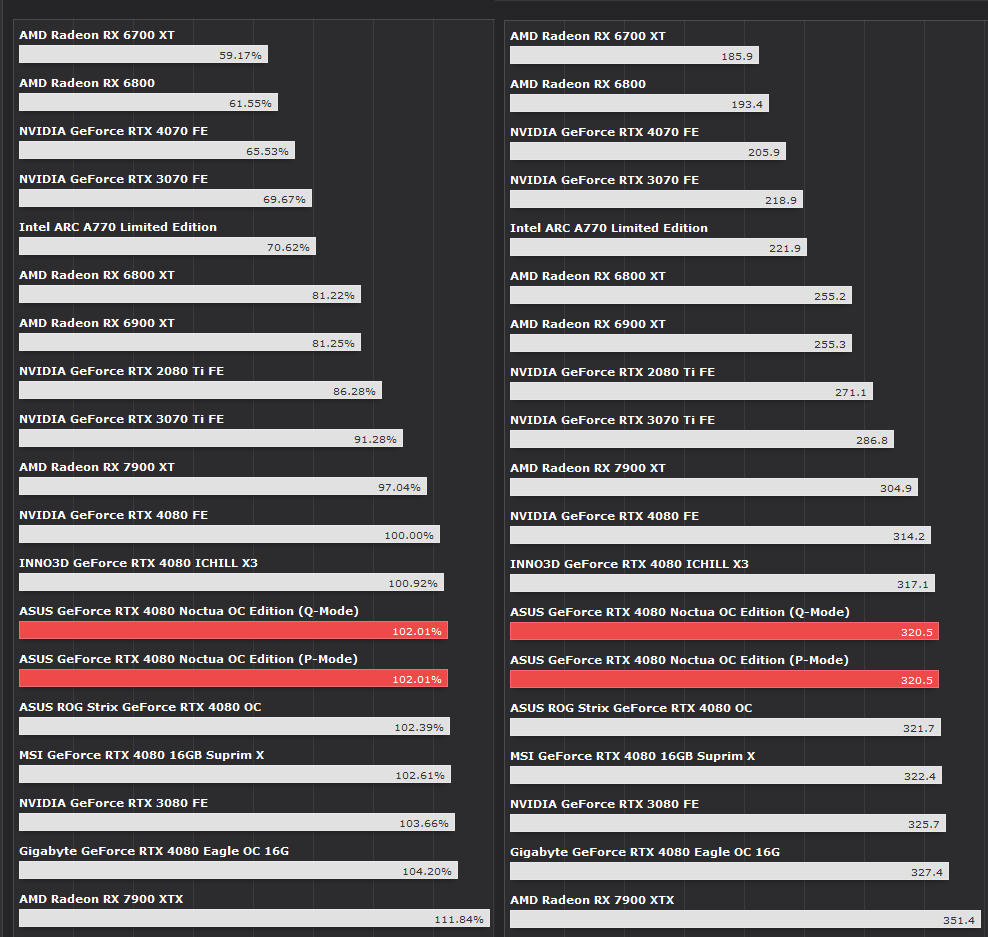The width and height of the screenshot is (988, 937).
Task: Click AMD Radeon RX 7900 XTX label in right chart
Action: (592, 900)
